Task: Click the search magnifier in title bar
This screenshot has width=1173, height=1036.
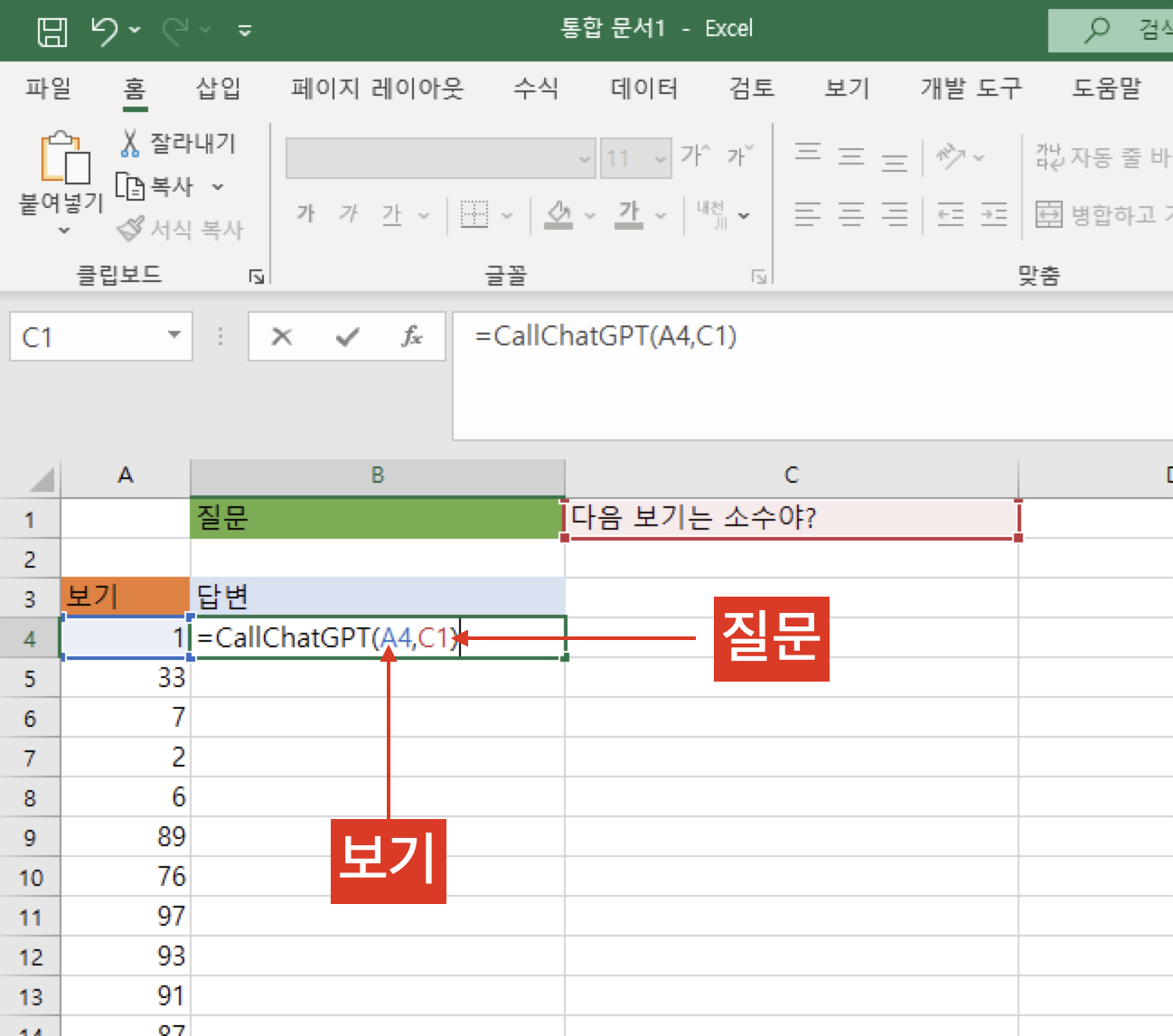Action: (x=1097, y=30)
